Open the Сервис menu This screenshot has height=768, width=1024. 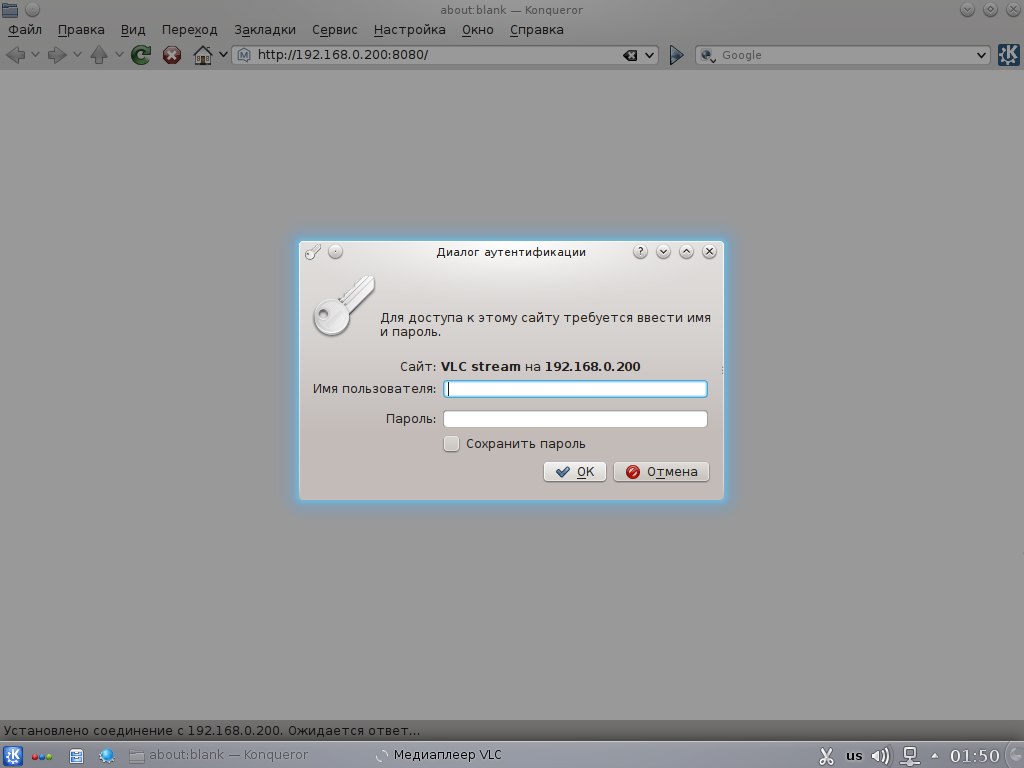click(334, 29)
